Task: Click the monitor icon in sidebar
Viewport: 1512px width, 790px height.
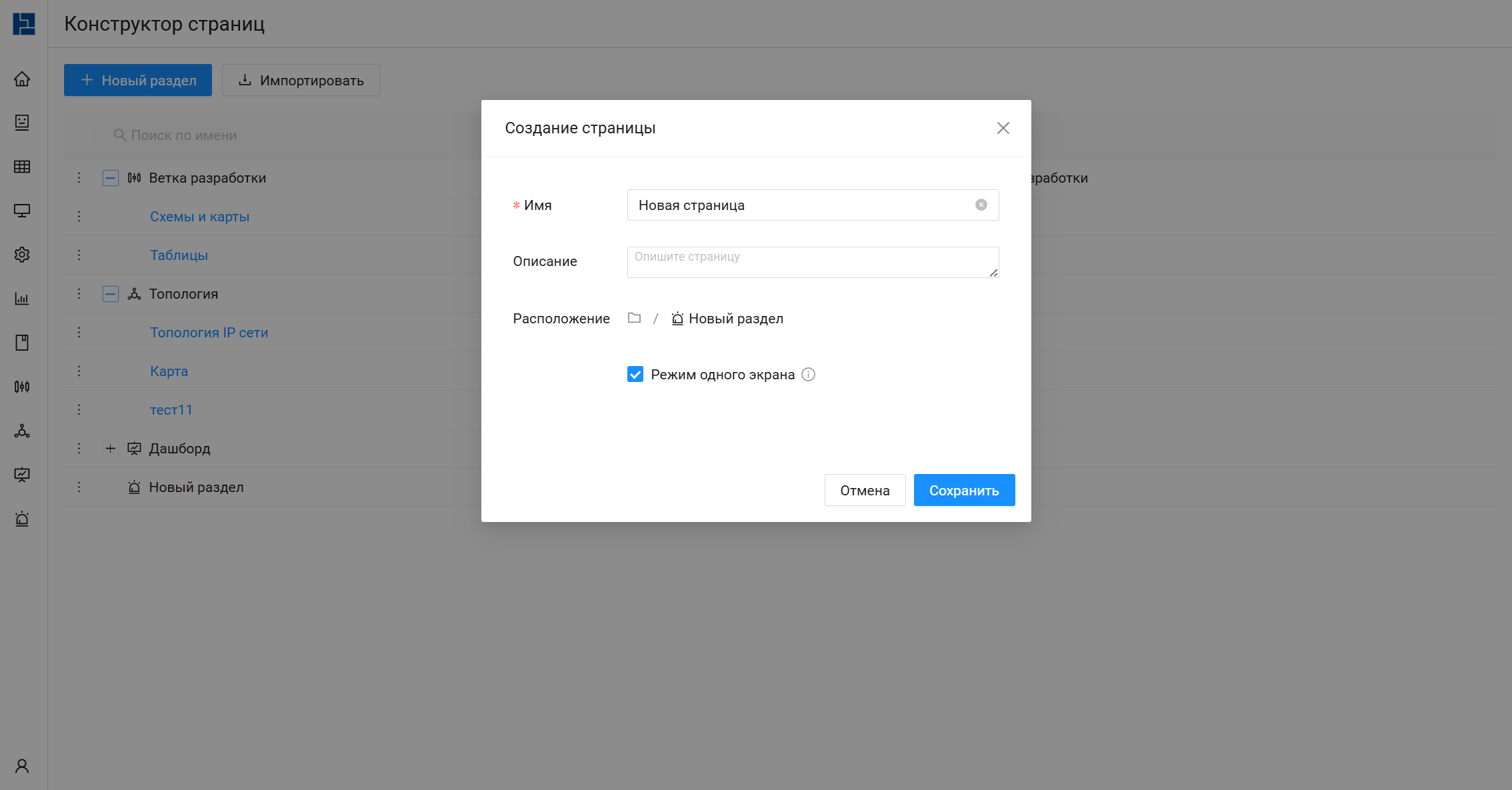Action: [x=22, y=211]
